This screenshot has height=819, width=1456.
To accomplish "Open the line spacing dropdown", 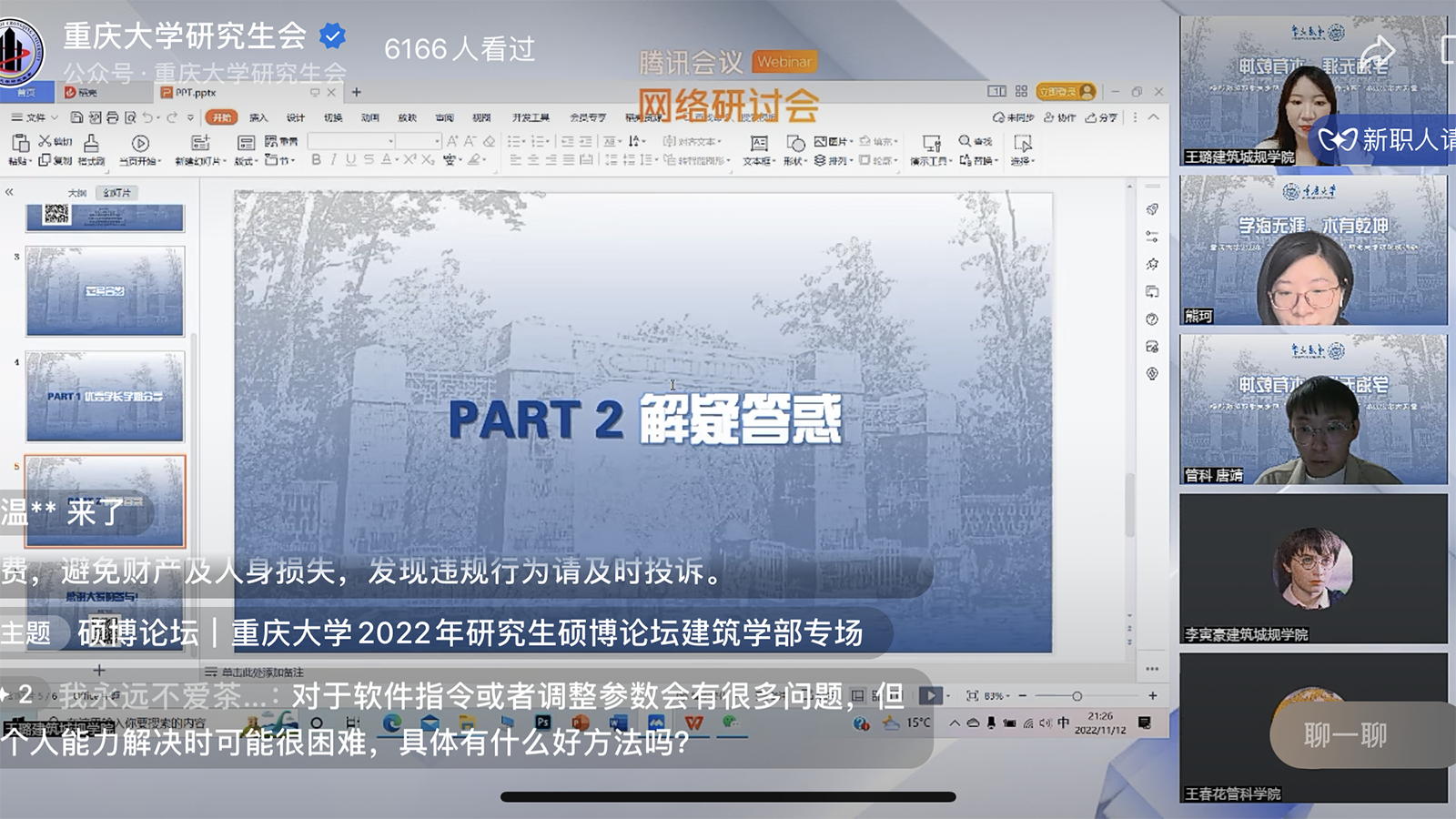I will pyautogui.click(x=647, y=159).
